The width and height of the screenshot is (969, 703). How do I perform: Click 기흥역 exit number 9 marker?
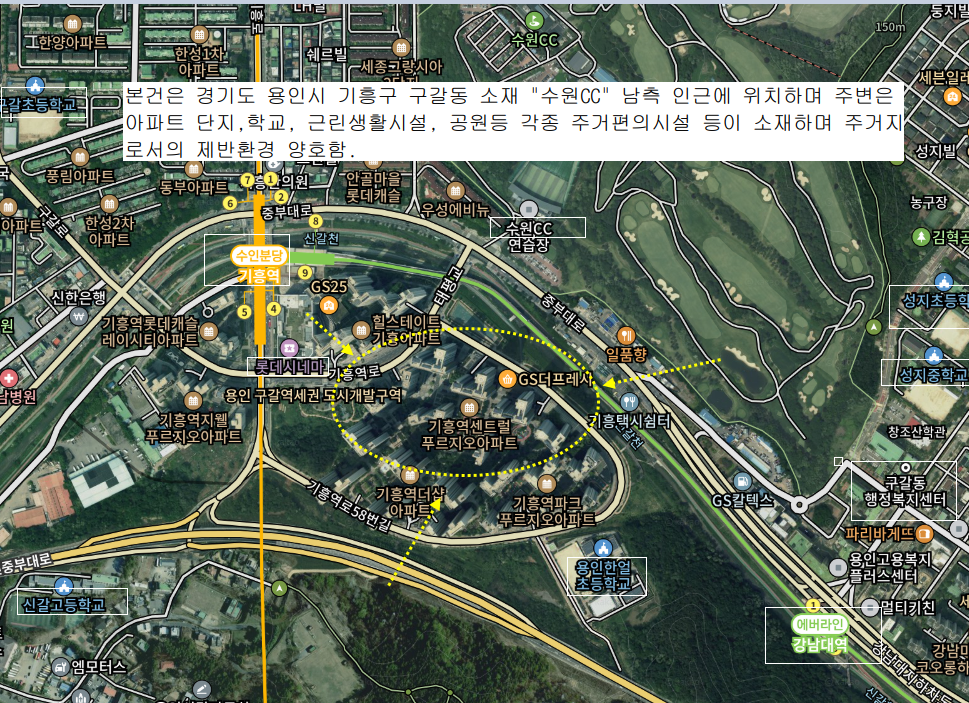pos(305,272)
